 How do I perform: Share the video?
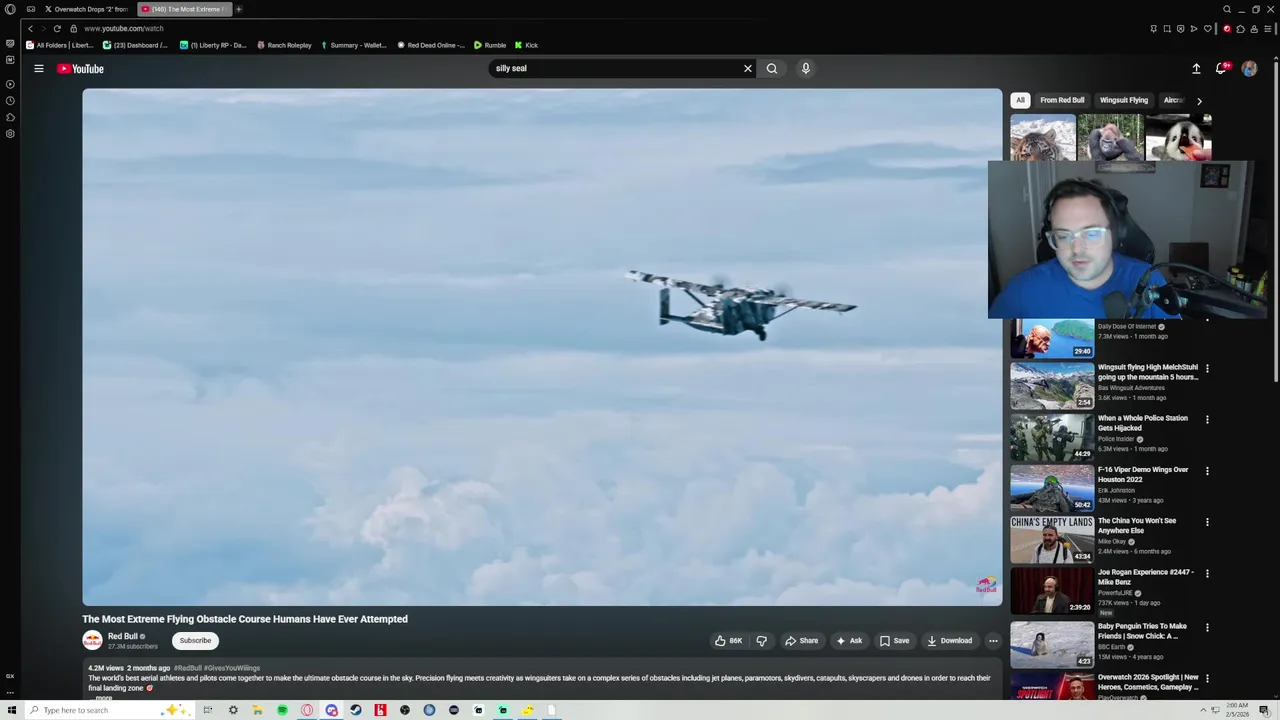coord(801,641)
